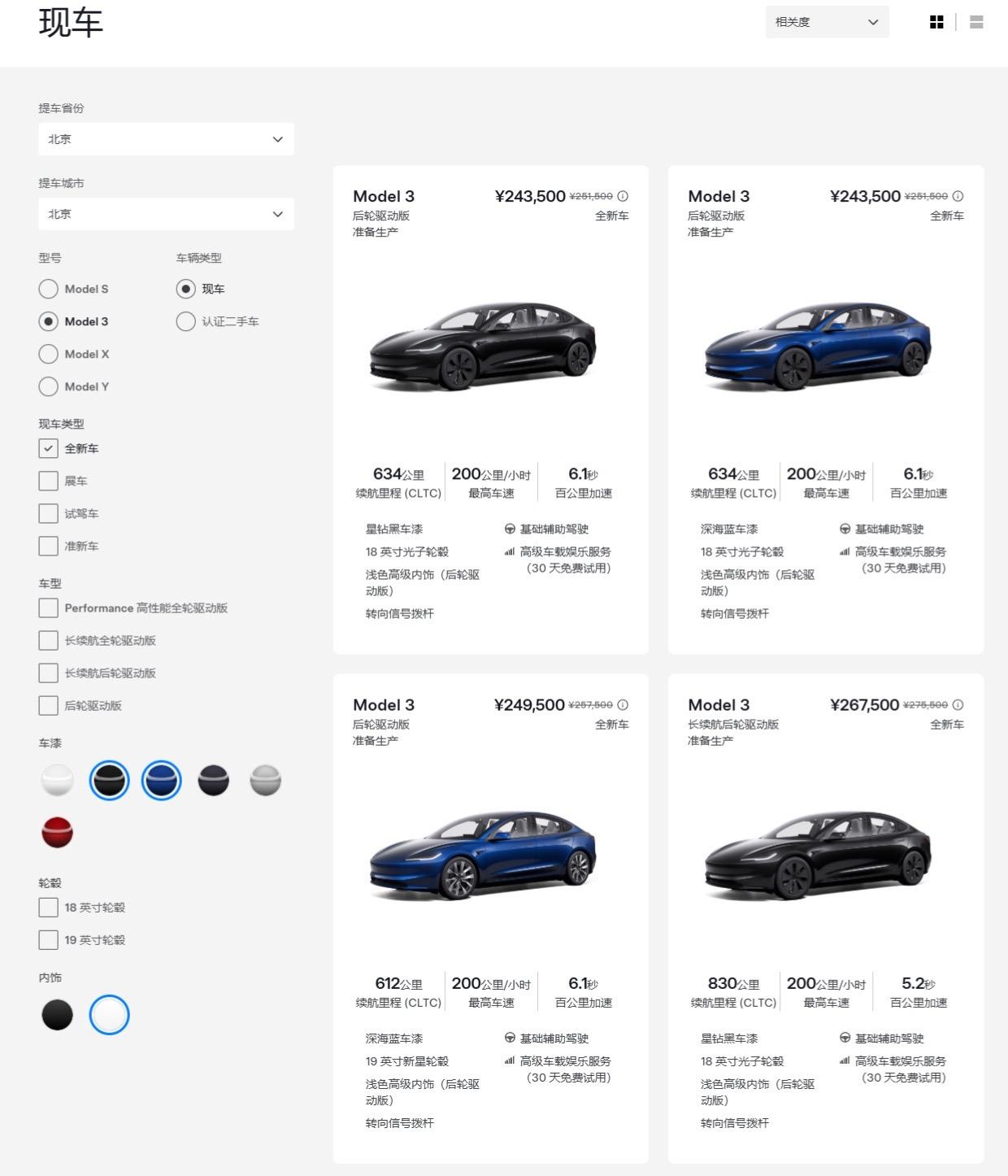Select dark grey paint color swatch

click(213, 781)
